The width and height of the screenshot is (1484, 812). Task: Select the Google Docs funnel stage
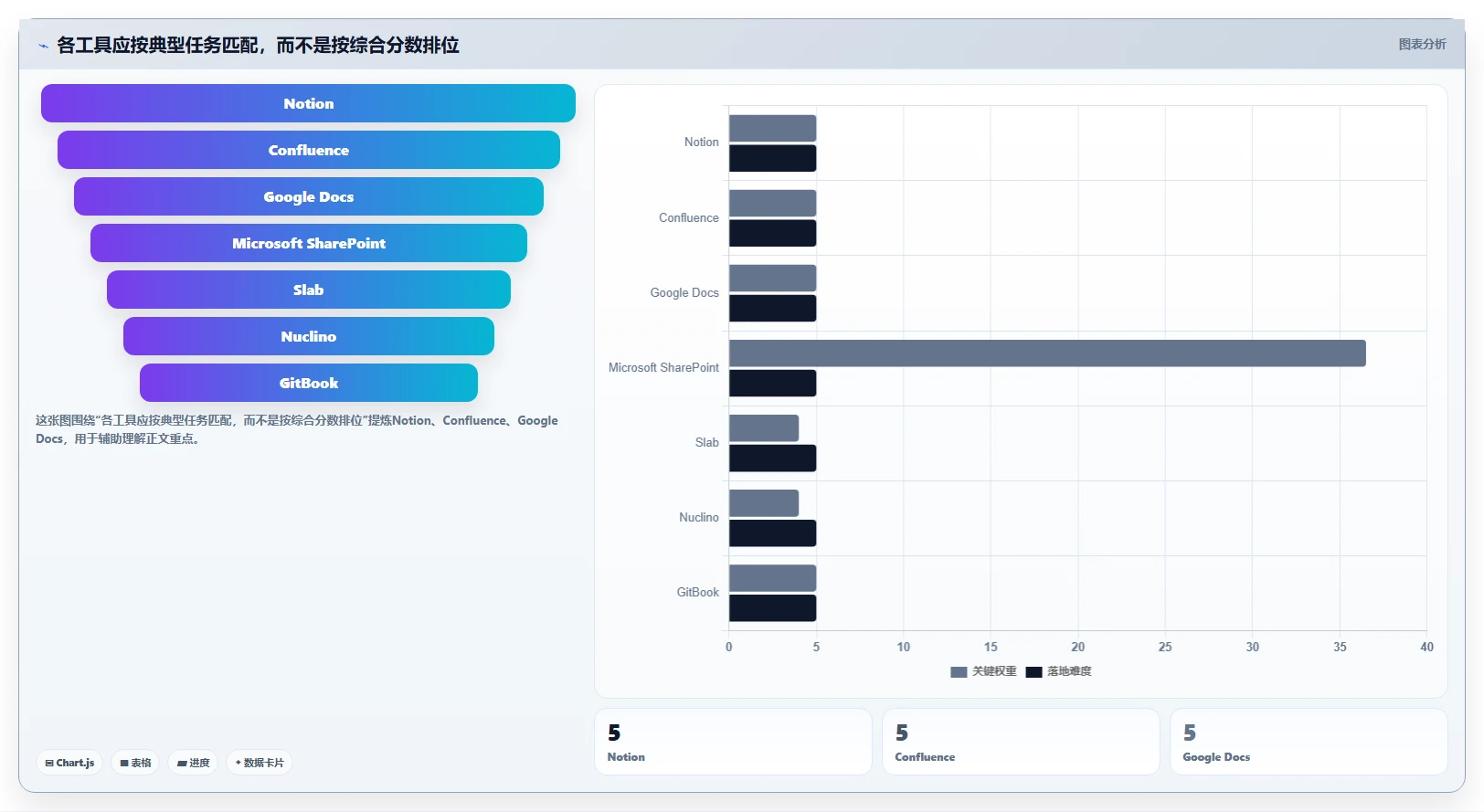pos(308,196)
